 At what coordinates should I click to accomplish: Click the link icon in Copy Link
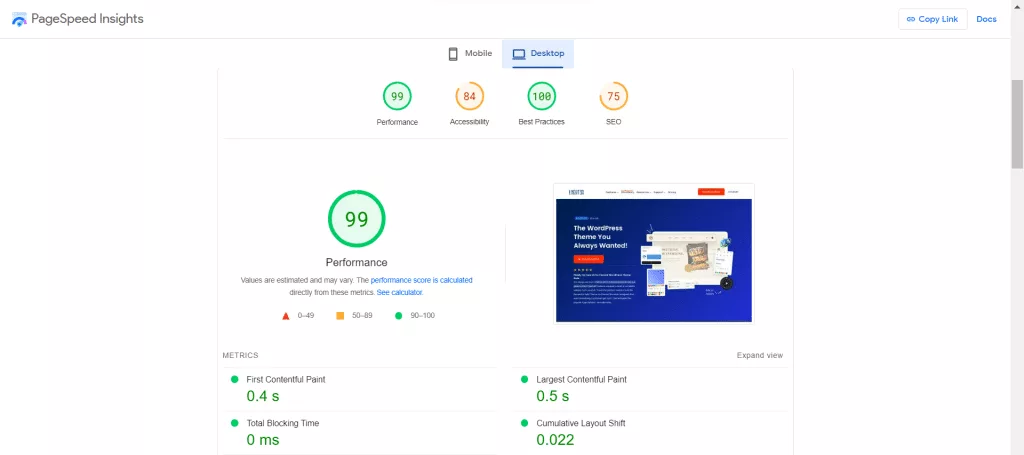tap(910, 19)
